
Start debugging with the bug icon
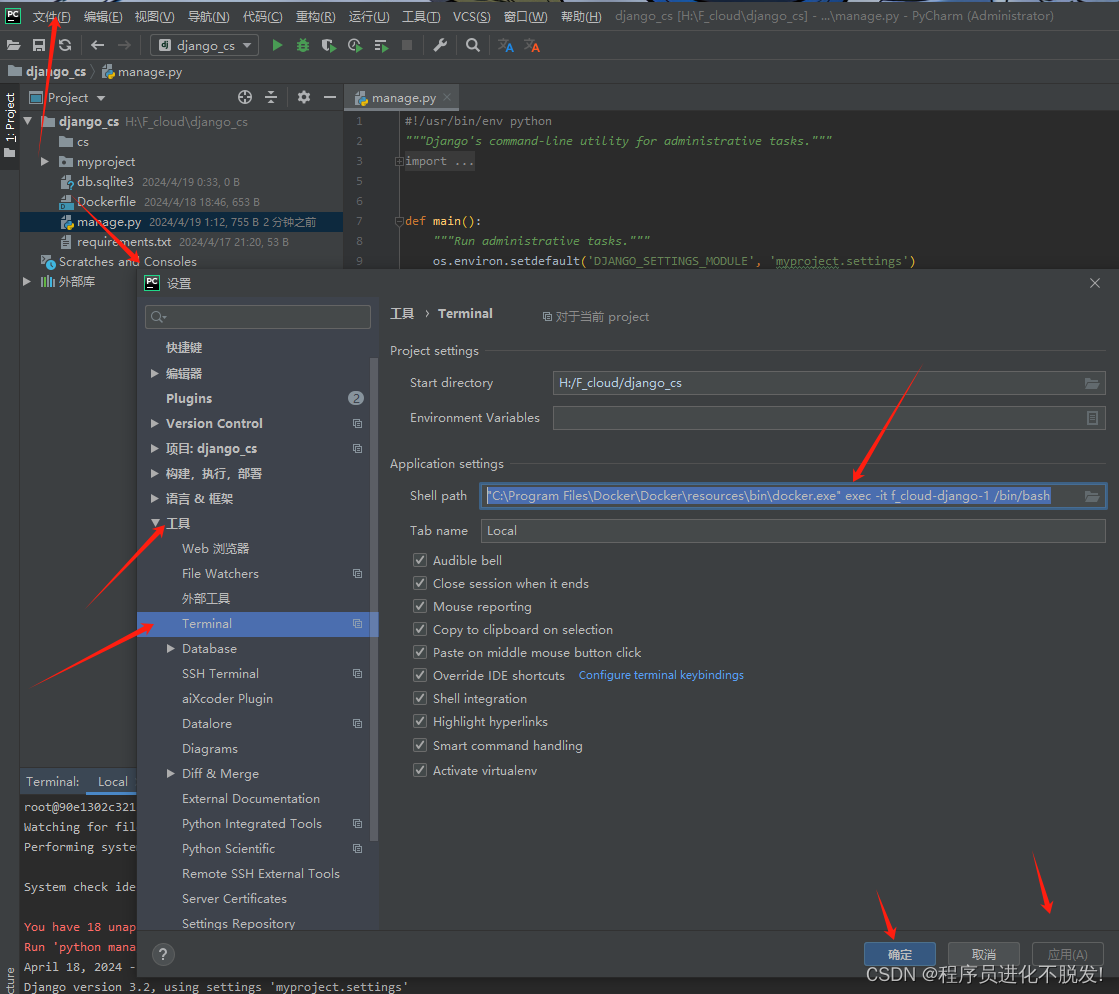[x=303, y=46]
